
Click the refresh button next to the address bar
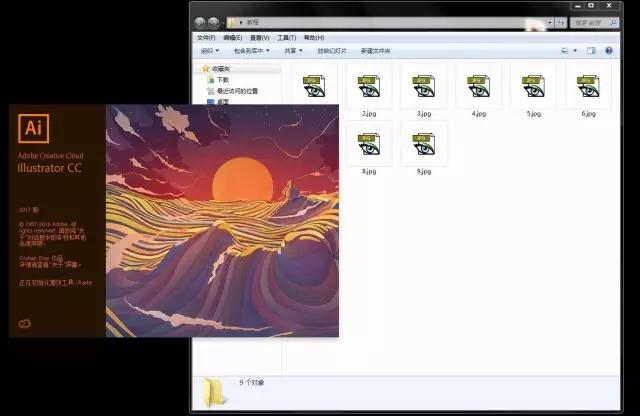(561, 23)
